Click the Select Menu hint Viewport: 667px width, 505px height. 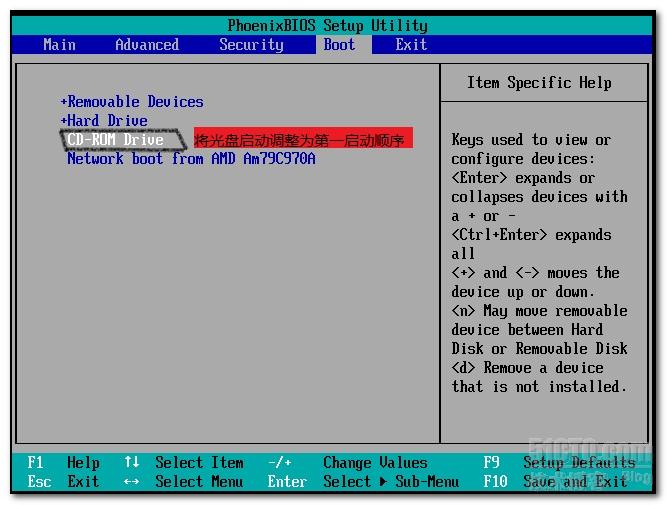pyautogui.click(x=199, y=482)
